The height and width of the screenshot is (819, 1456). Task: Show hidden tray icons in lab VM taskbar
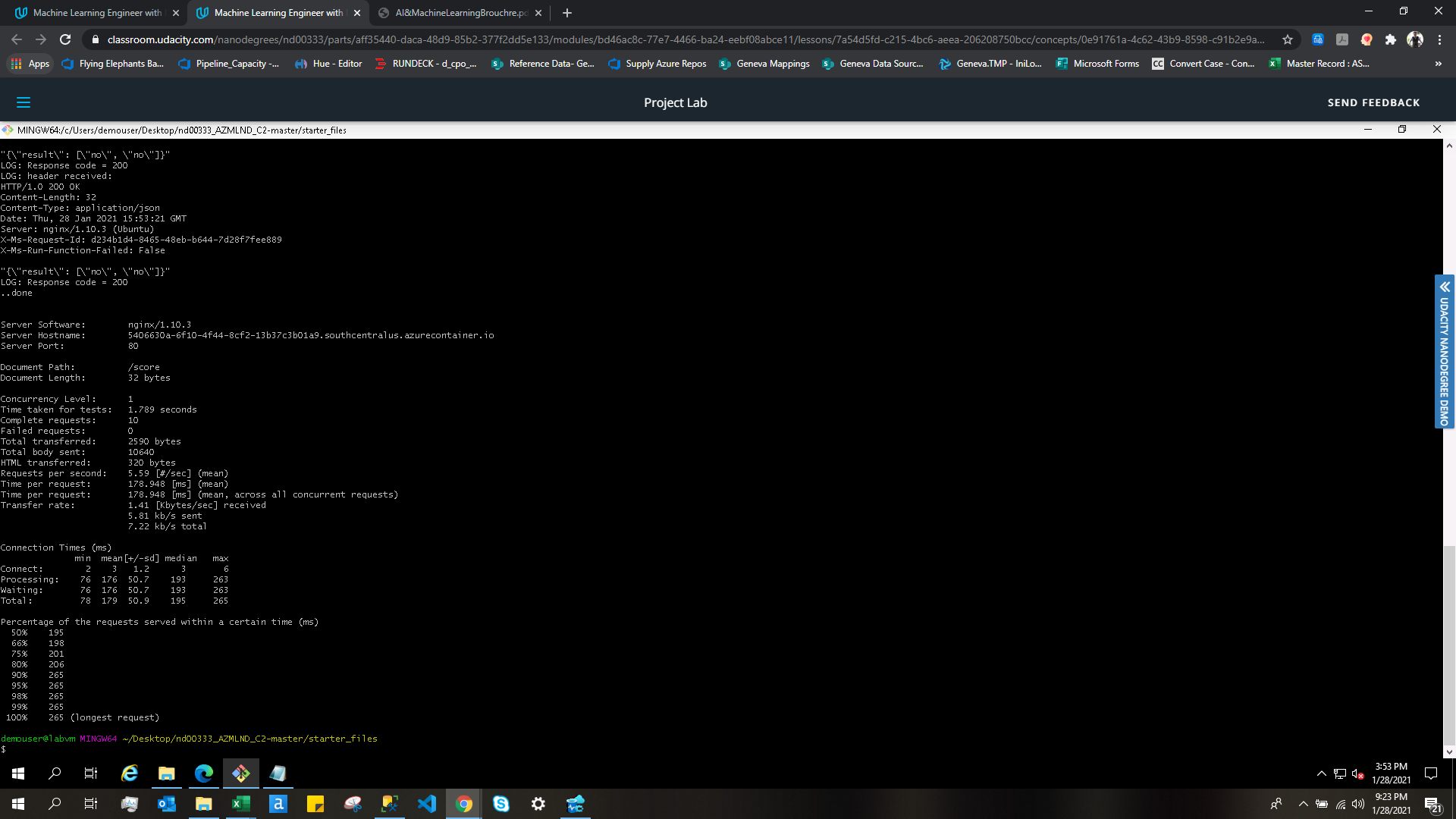(x=1322, y=773)
